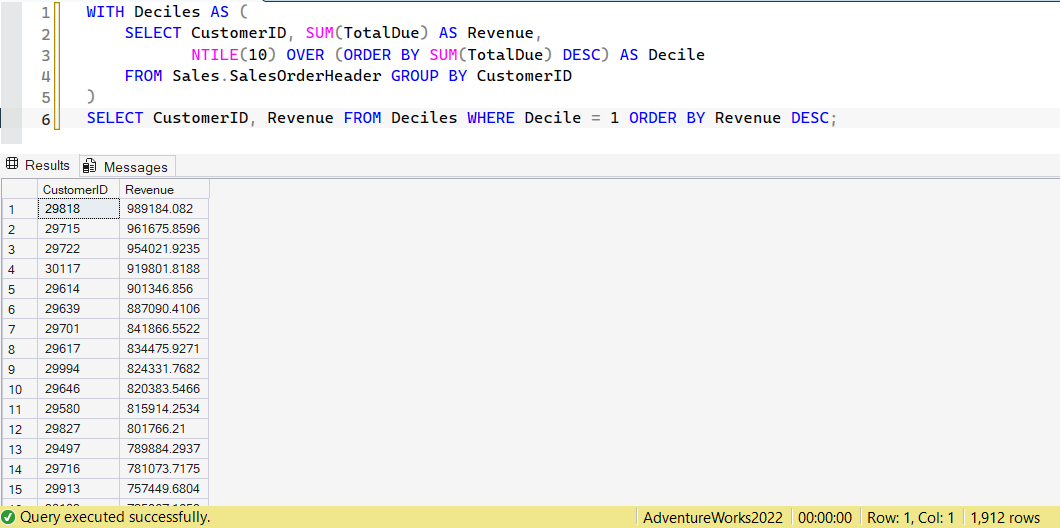Click the Messages tab icon
The image size is (1060, 528).
point(90,166)
